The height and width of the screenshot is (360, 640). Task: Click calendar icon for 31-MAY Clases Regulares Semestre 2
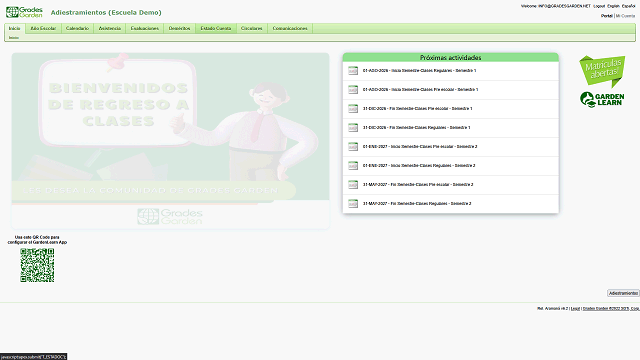pos(353,203)
